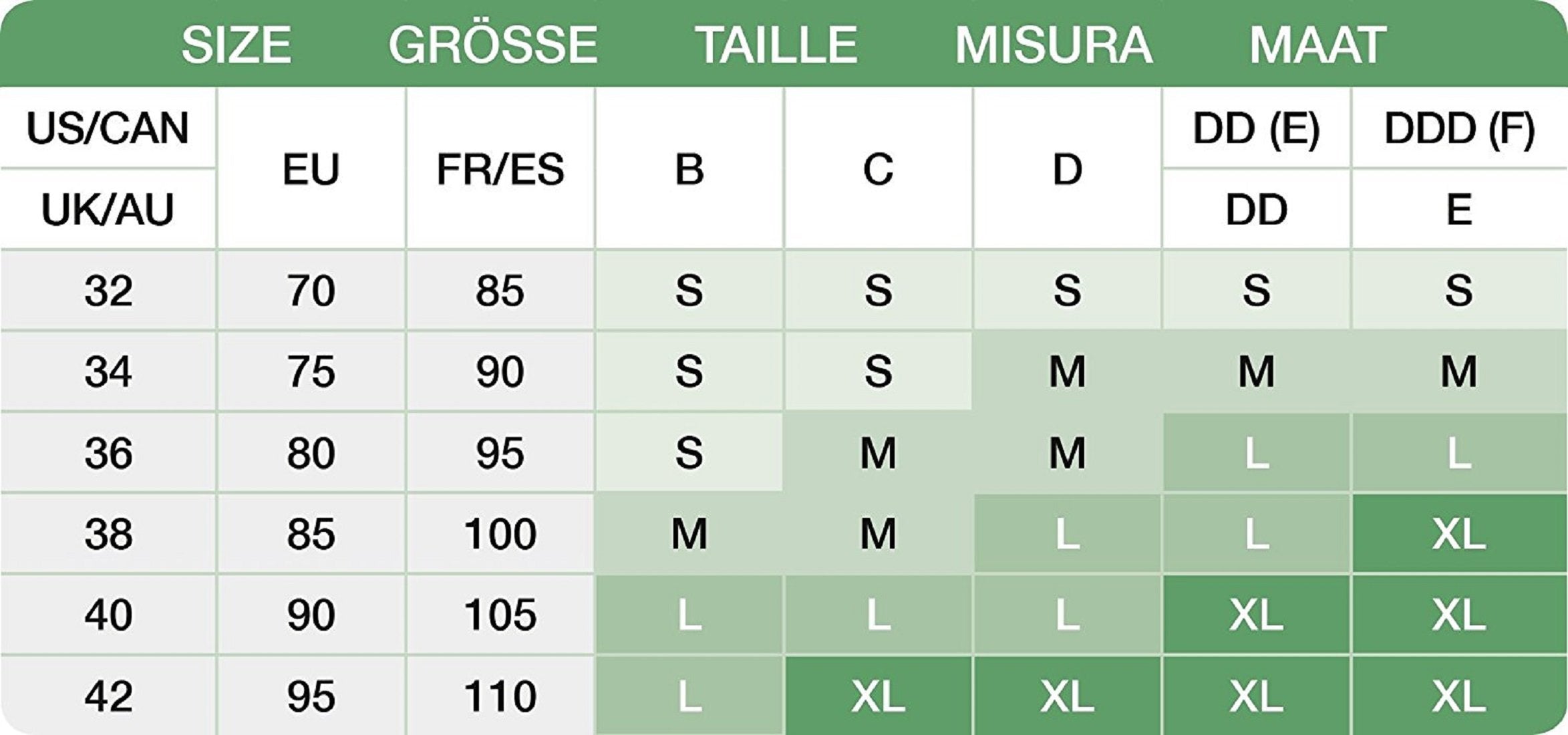This screenshot has height=735, width=1568.
Task: Click band size 32 row label
Action: 108,291
